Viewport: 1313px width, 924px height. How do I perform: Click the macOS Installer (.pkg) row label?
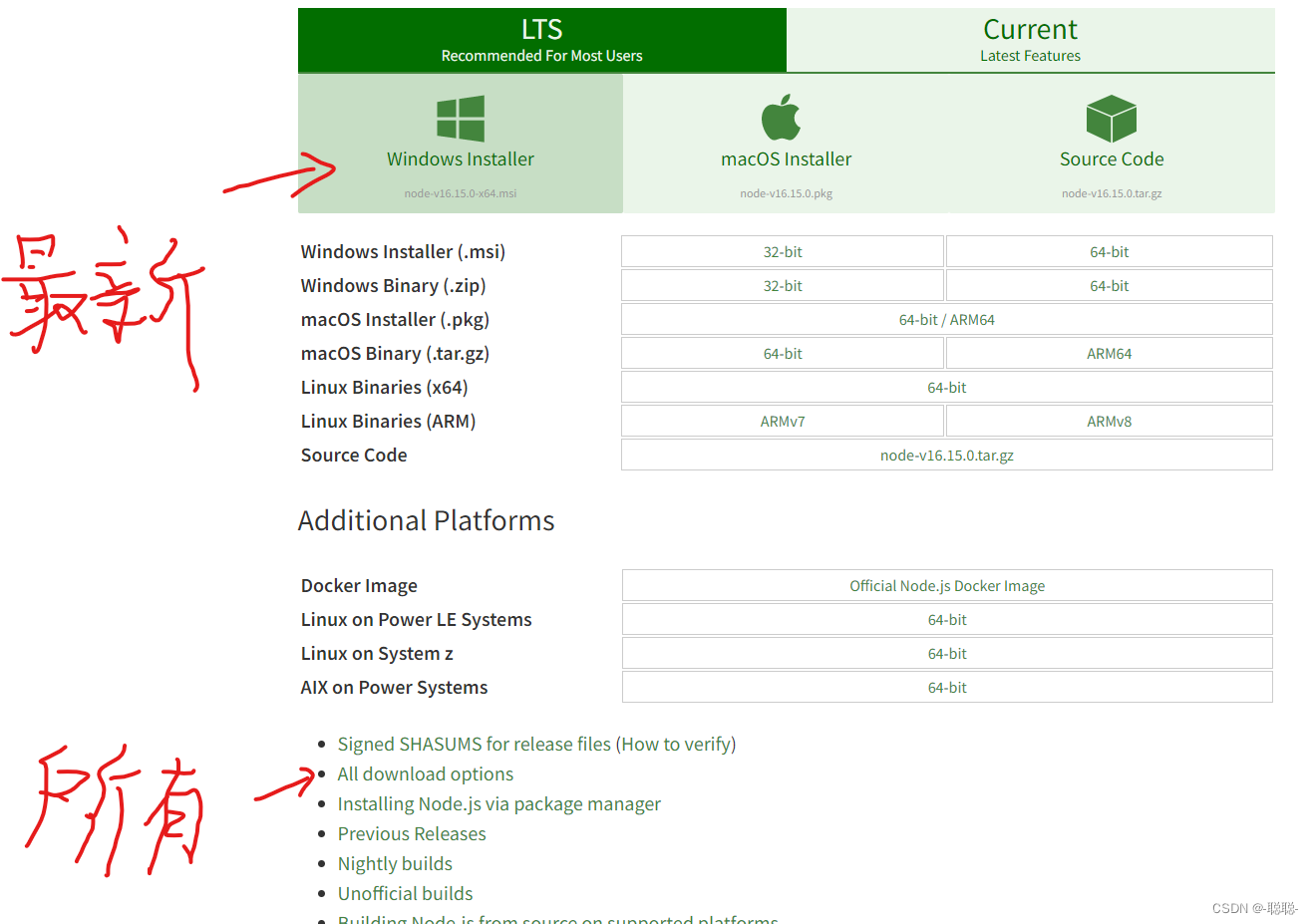pos(395,320)
